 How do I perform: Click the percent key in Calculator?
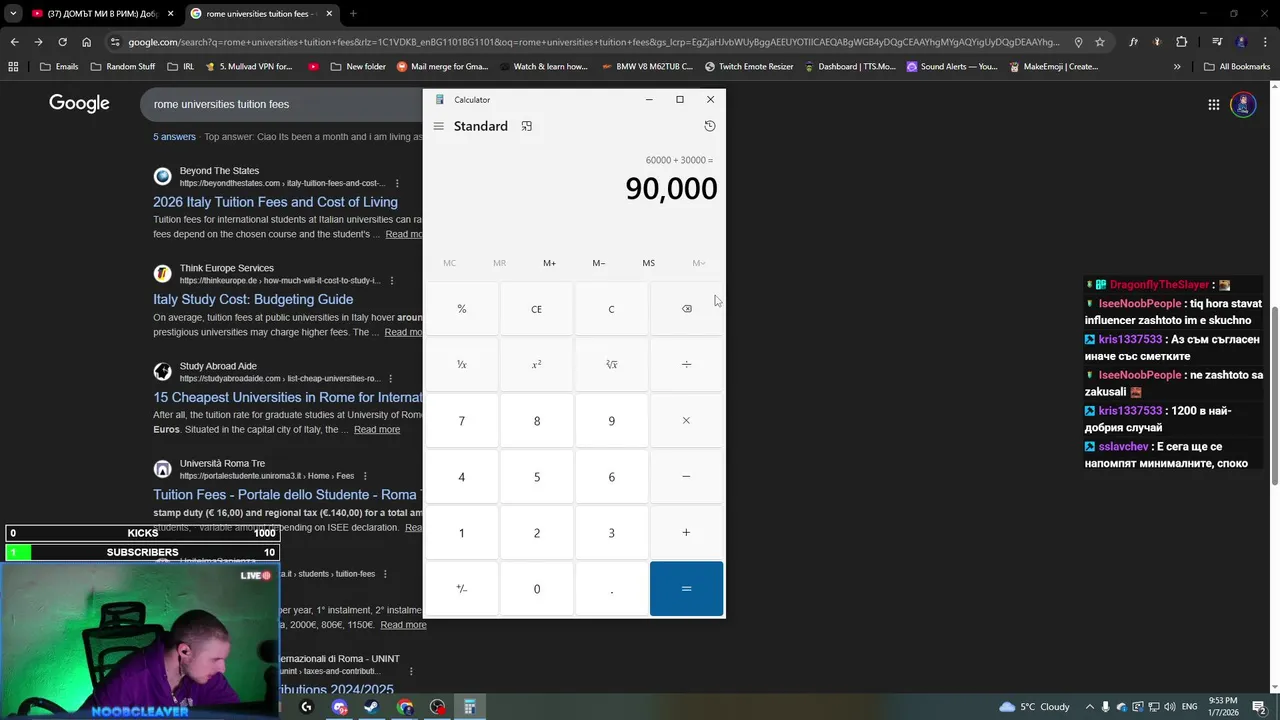(x=461, y=309)
